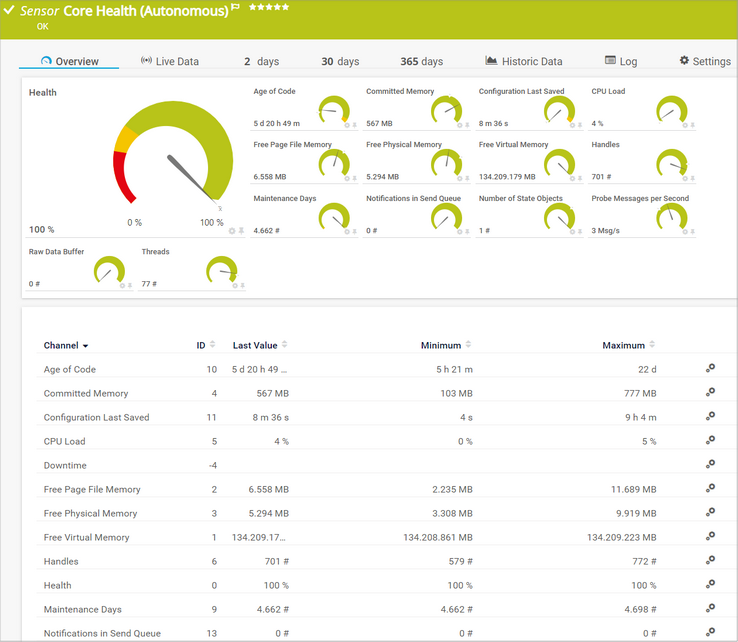
Task: Click the small gear under the Health gauge
Action: [231, 230]
